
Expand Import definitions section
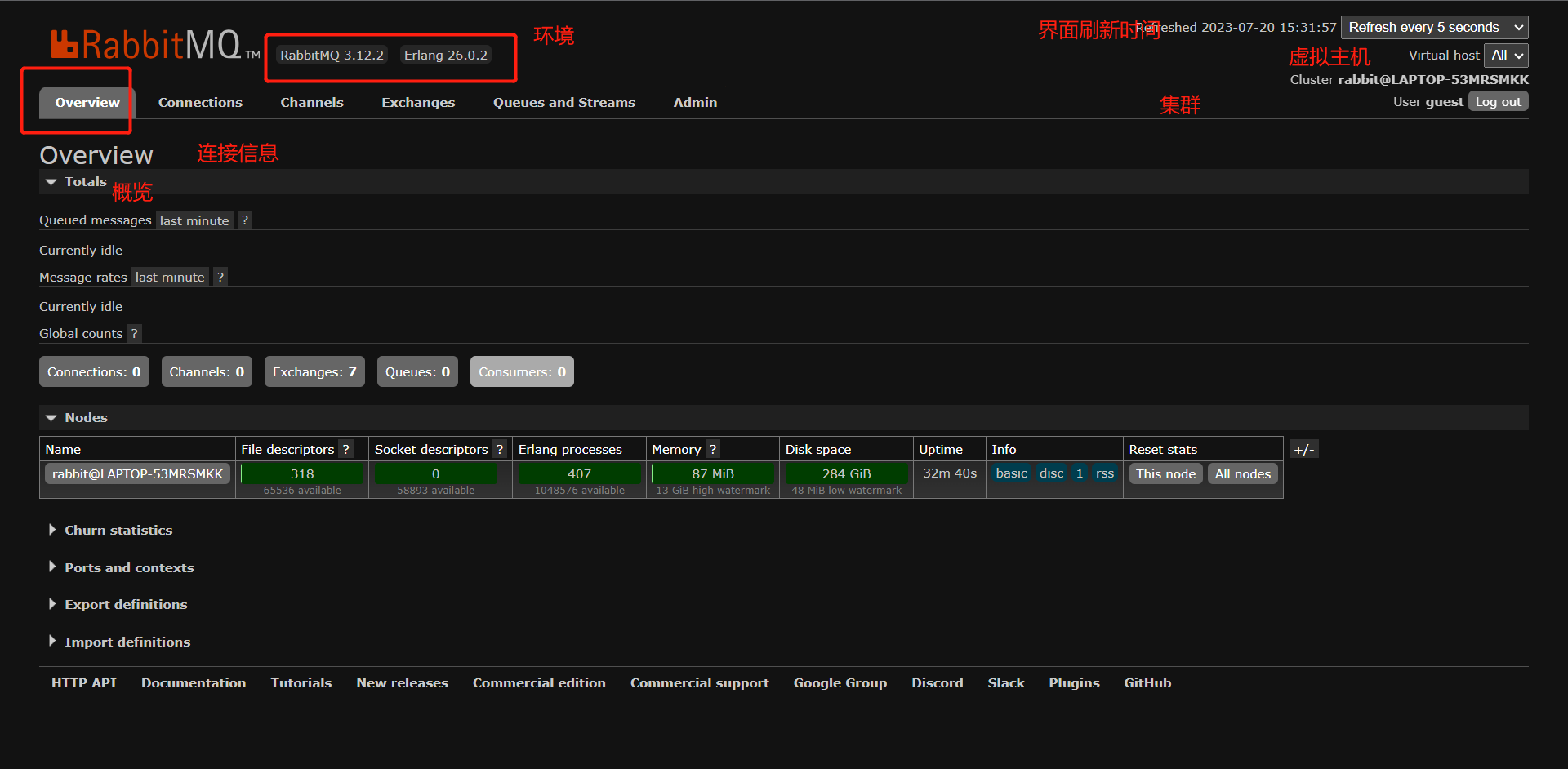coord(119,642)
